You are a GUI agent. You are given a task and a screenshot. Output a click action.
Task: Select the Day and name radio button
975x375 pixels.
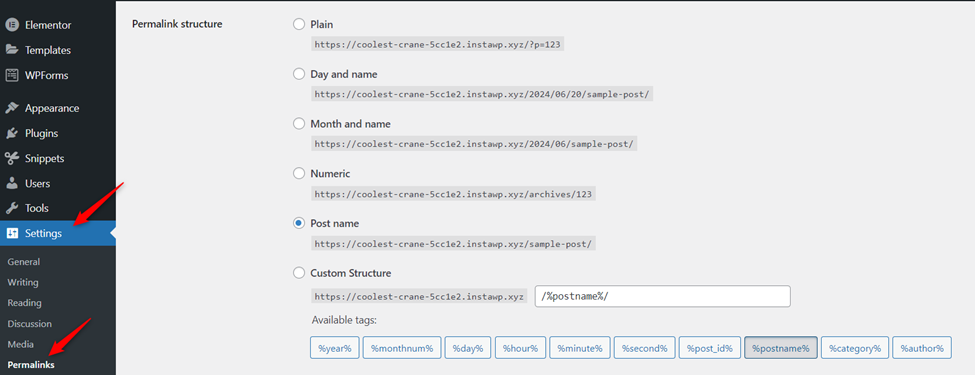(299, 74)
